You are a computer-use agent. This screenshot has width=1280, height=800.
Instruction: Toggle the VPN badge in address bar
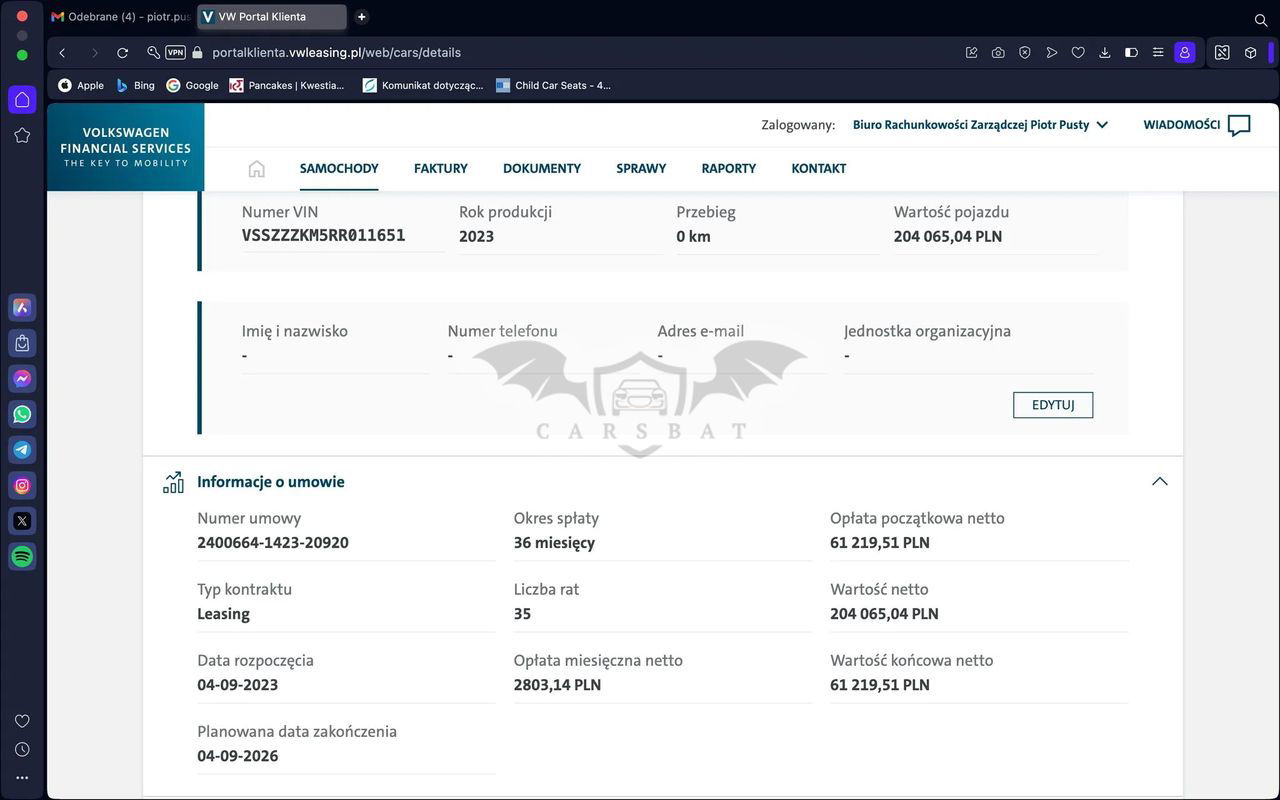click(175, 53)
